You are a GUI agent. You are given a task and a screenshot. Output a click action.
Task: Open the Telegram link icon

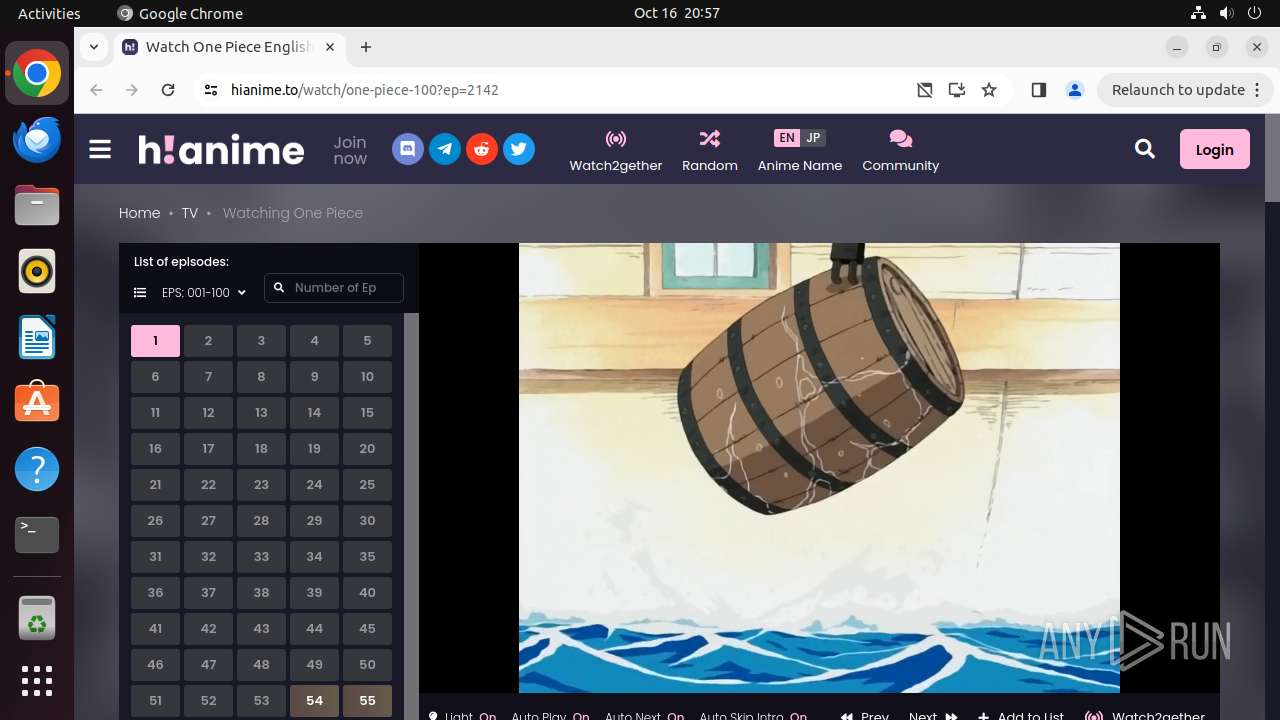[x=445, y=150]
